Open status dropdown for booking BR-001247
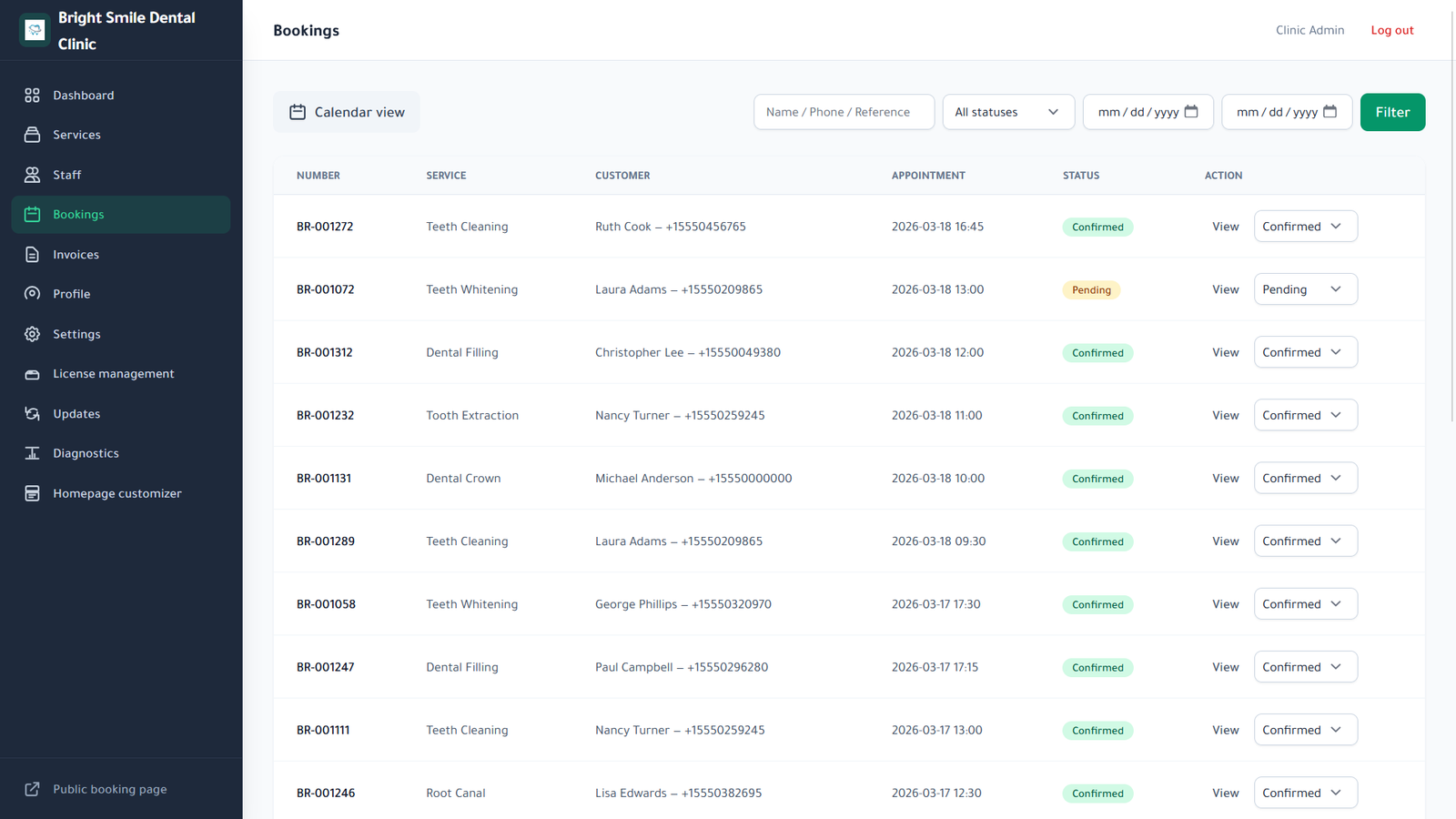Screen dimensions: 1456x819 click(1305, 667)
